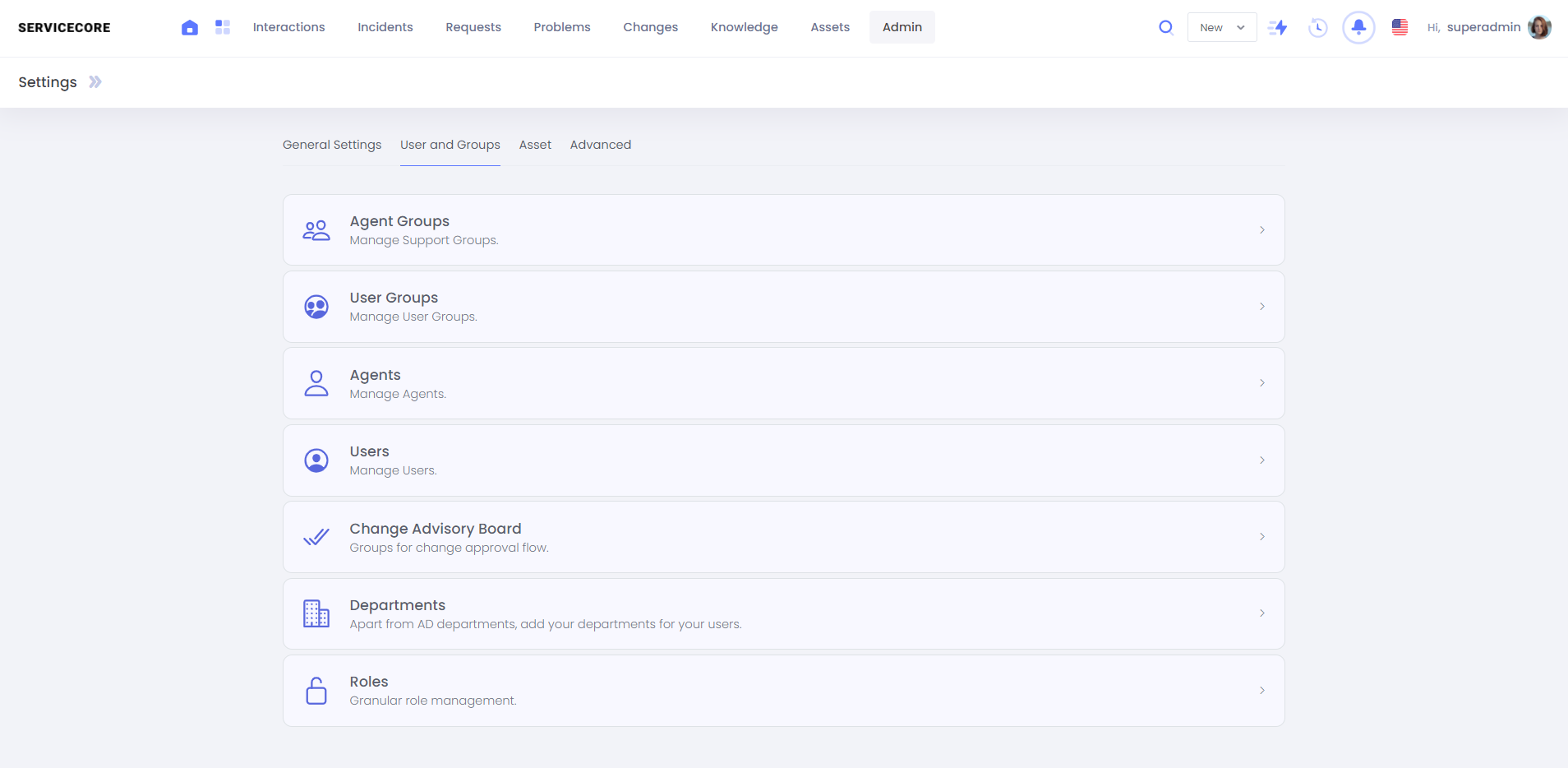
Task: Open the Change Advisory Board entry
Action: 435,529
